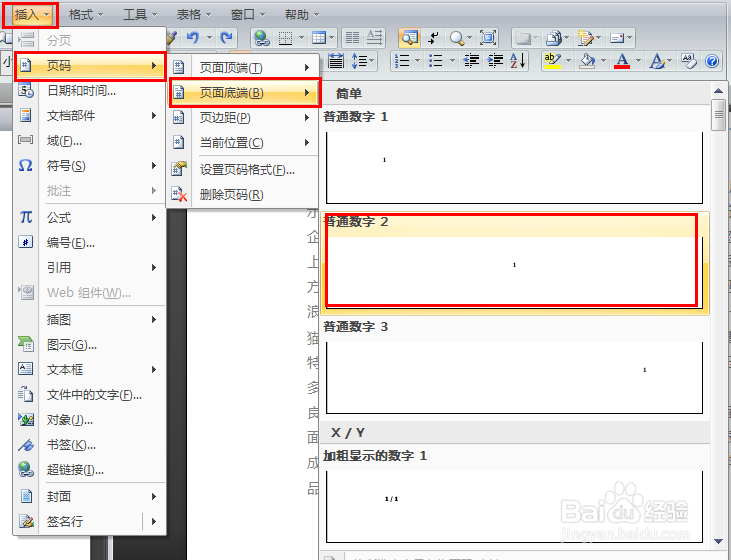The image size is (731, 560).
Task: Click the columns layout toolbar icon
Action: point(352,38)
